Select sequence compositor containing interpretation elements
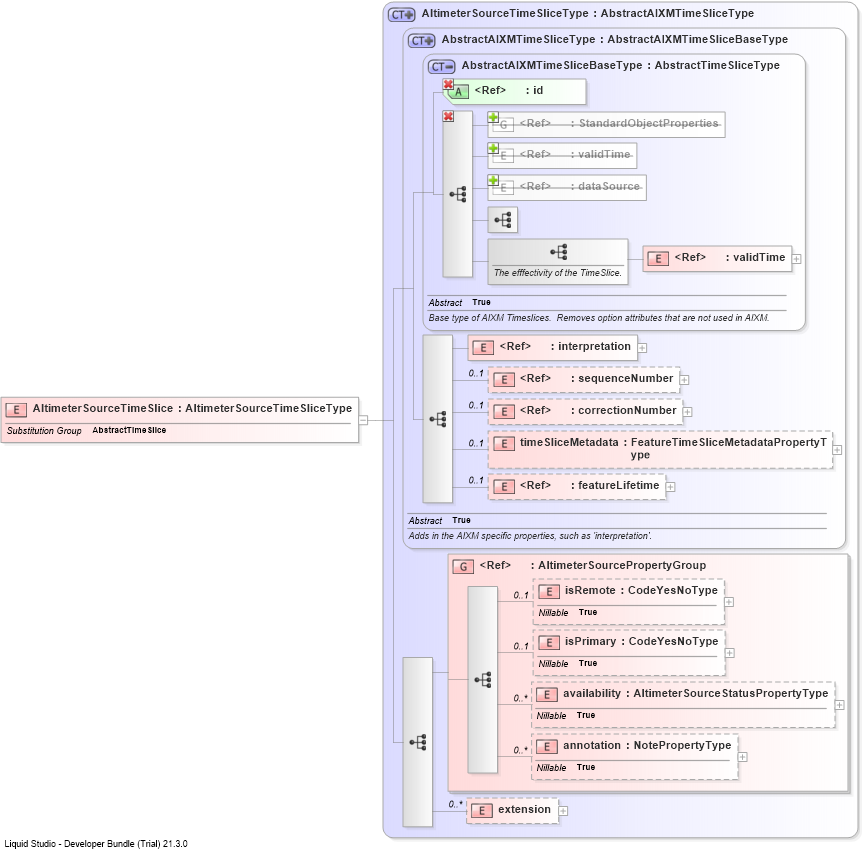This screenshot has width=862, height=849. [438, 419]
